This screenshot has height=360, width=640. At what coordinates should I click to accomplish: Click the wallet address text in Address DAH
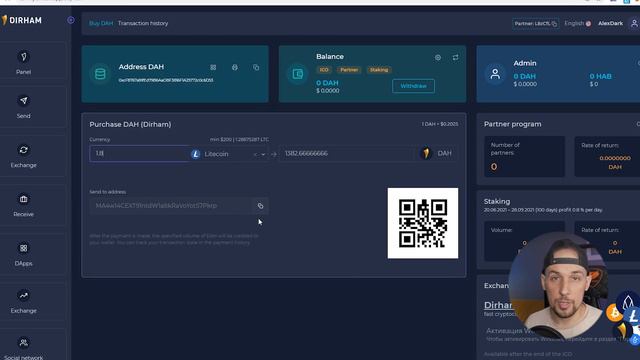point(166,80)
